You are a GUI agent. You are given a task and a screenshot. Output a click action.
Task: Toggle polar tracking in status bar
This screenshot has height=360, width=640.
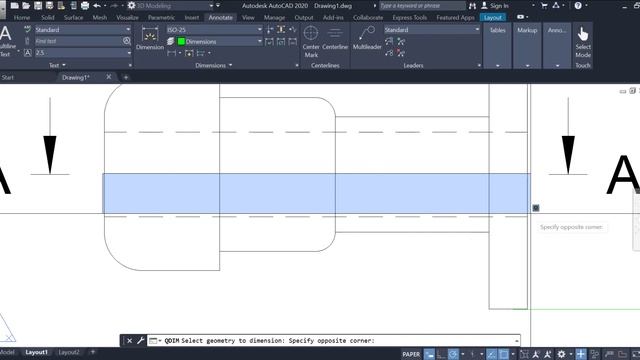tap(453, 354)
